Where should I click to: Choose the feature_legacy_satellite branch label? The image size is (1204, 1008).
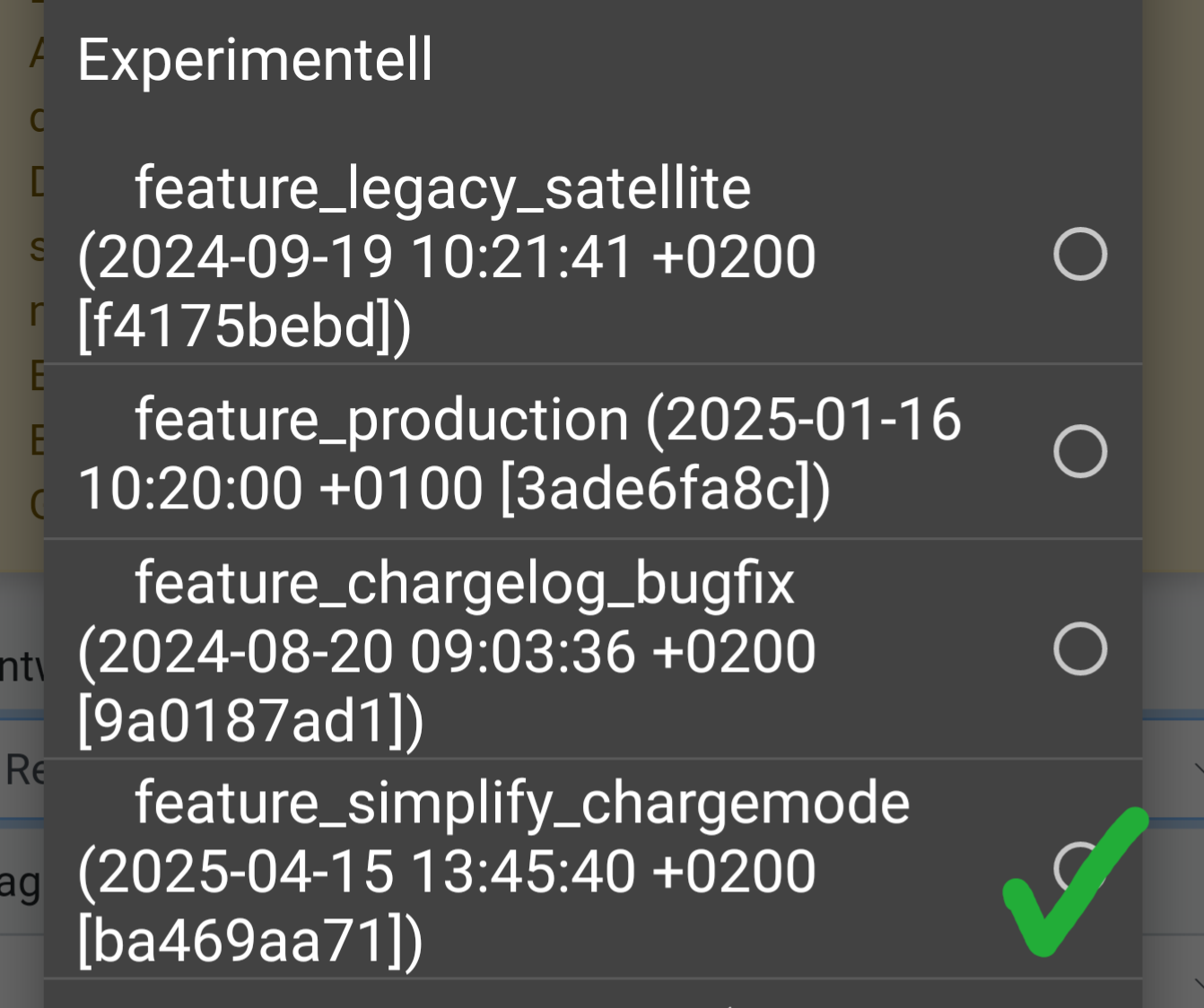coord(442,188)
